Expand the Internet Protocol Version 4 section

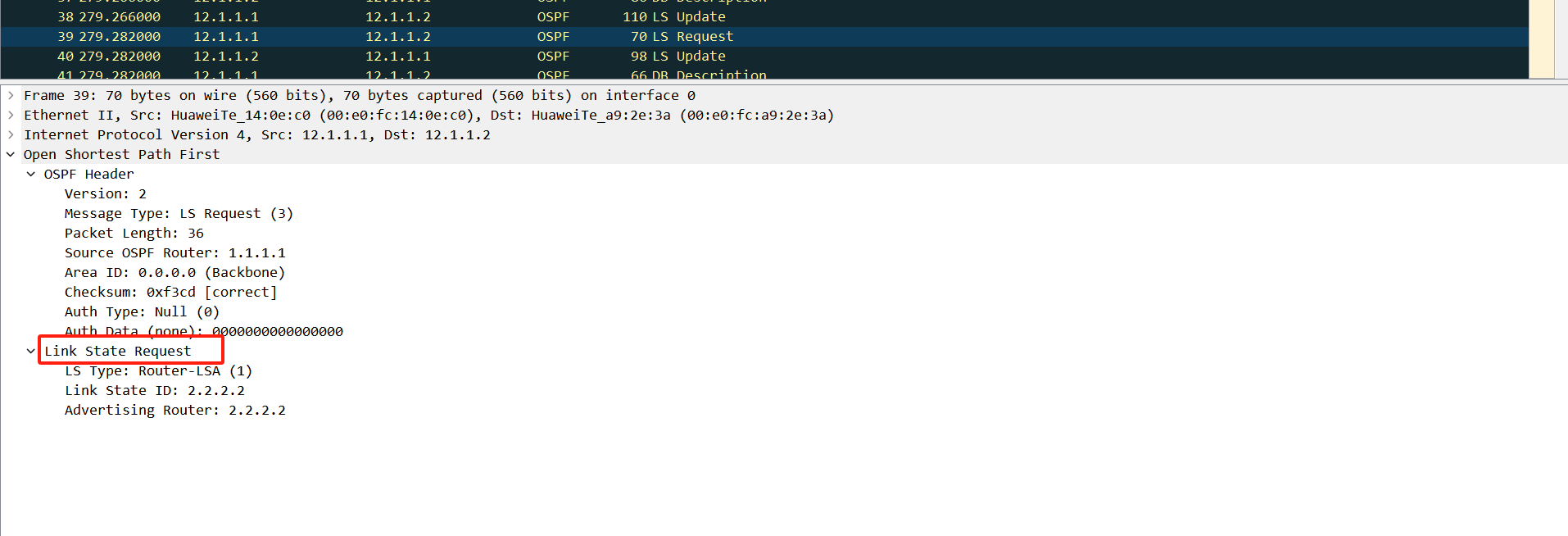[11, 134]
